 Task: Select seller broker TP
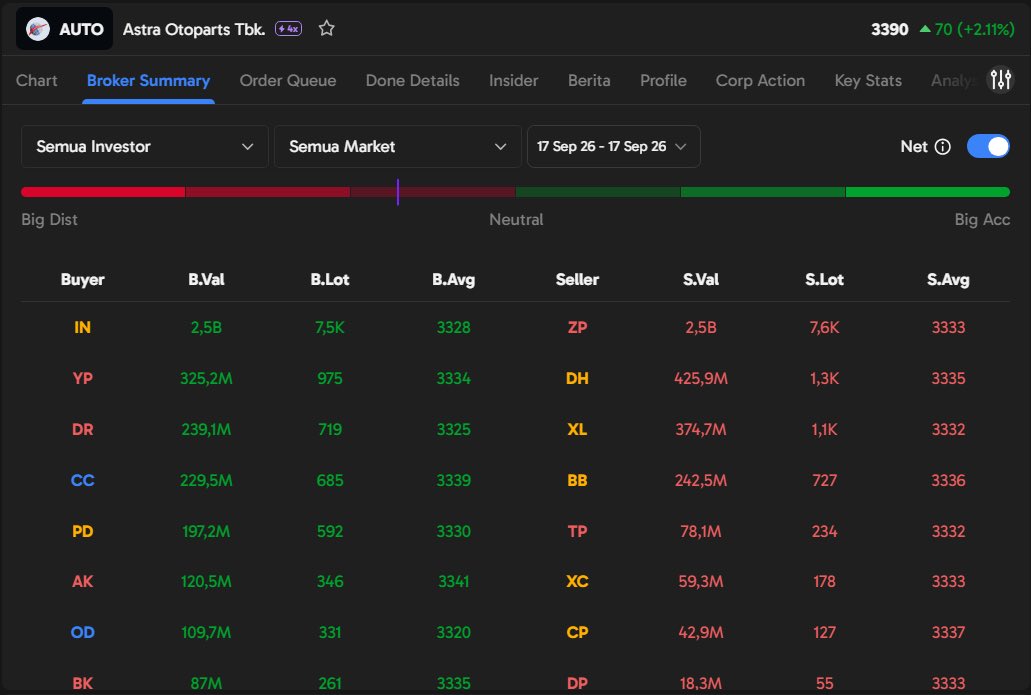[577, 531]
